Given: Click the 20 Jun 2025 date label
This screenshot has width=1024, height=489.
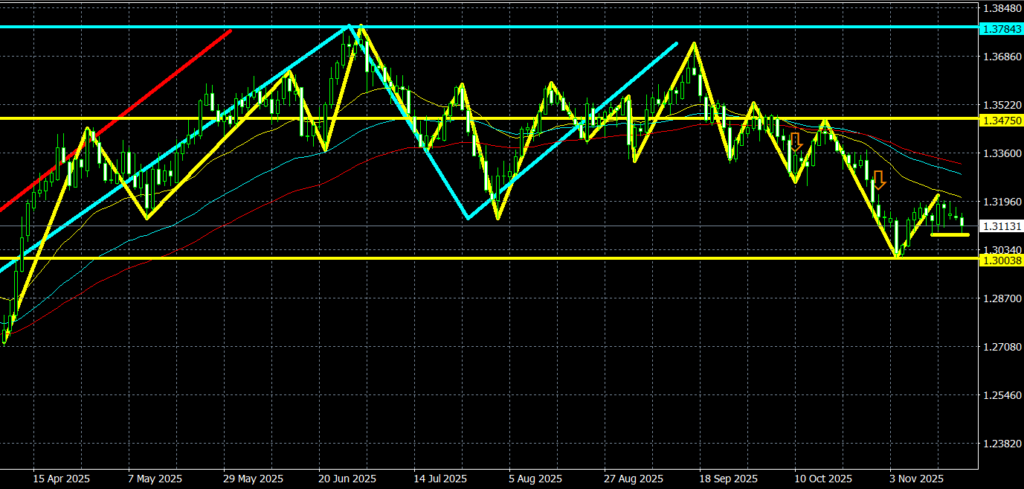Looking at the screenshot, I should pos(347,478).
